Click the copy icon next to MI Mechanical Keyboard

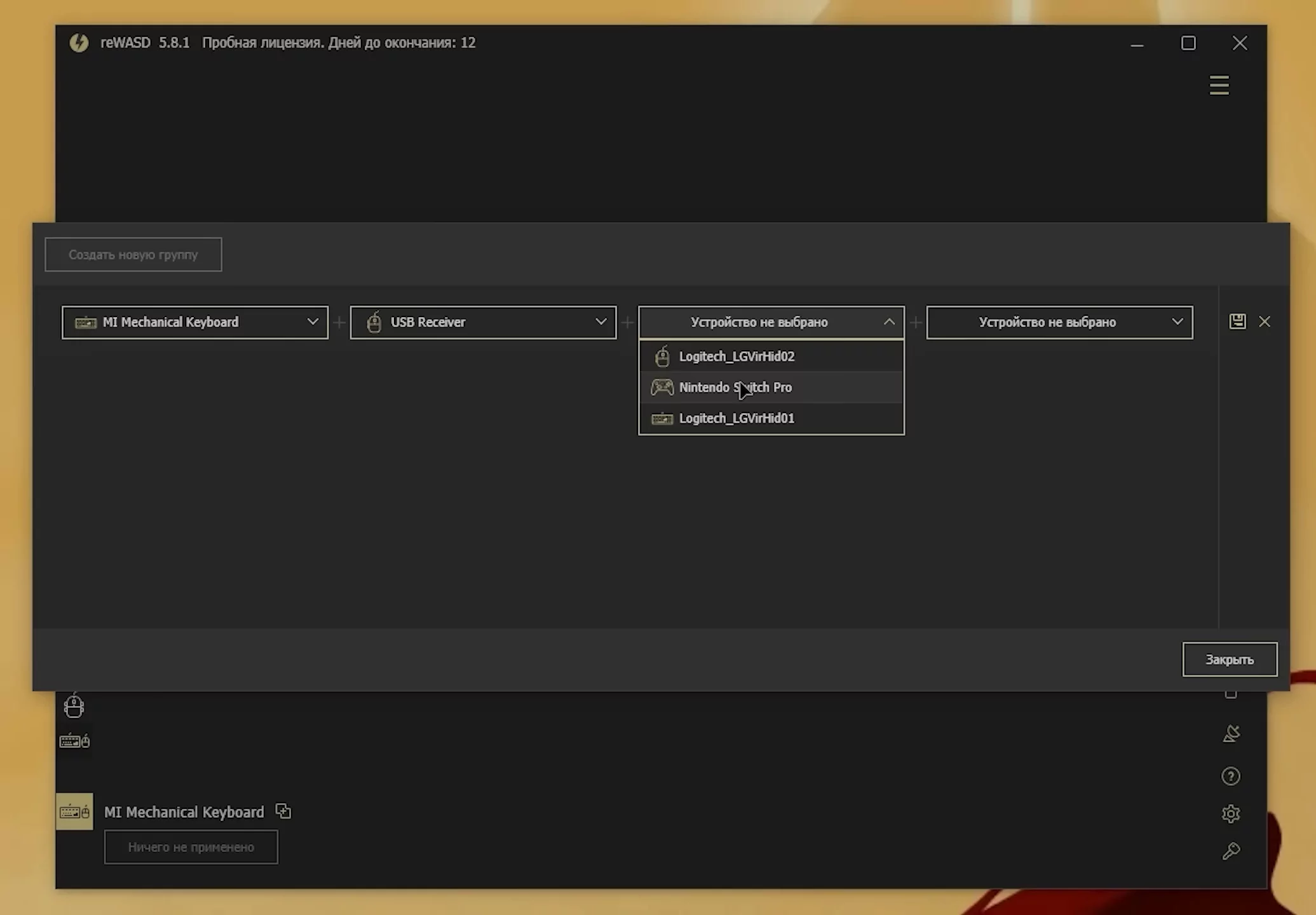pyautogui.click(x=283, y=811)
